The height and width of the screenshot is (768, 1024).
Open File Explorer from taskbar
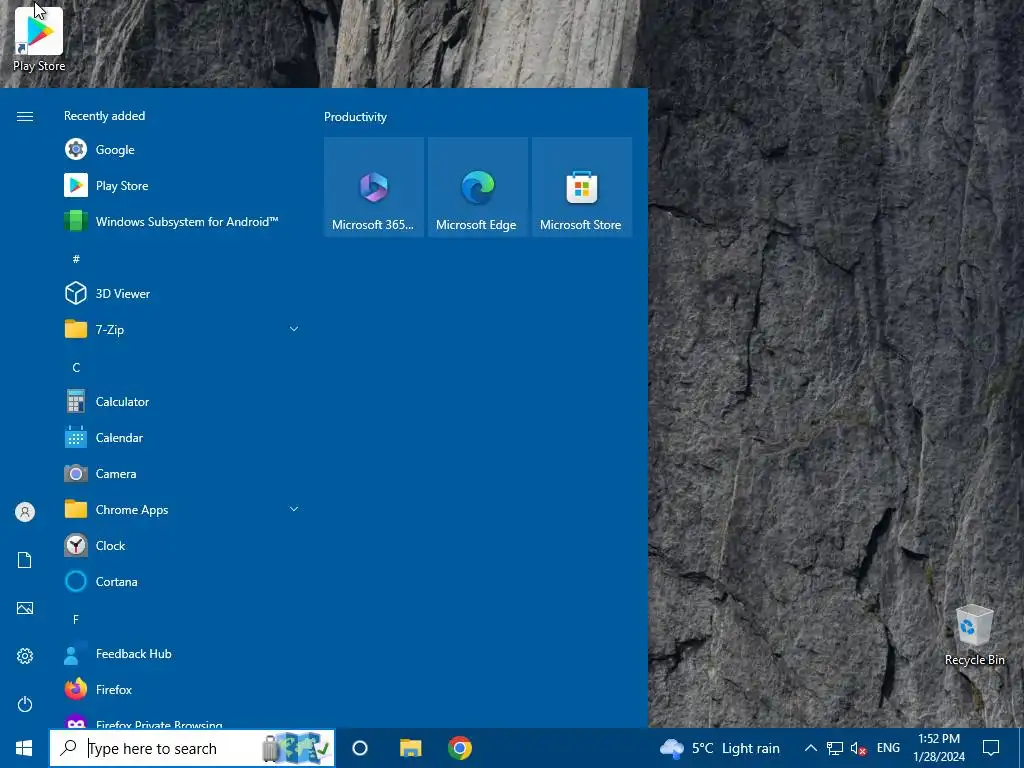pos(410,748)
